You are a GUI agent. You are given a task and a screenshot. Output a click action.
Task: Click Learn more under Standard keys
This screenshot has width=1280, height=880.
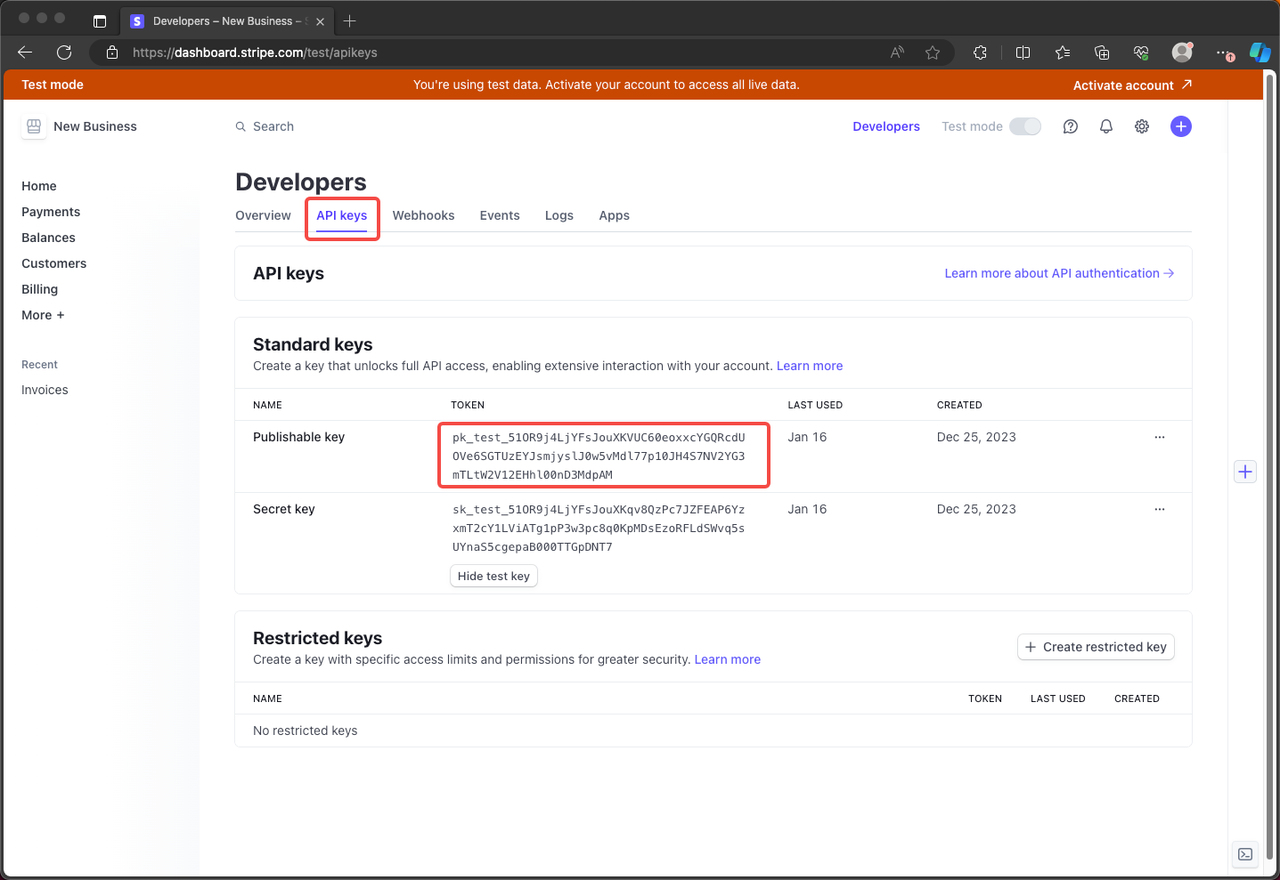click(810, 366)
